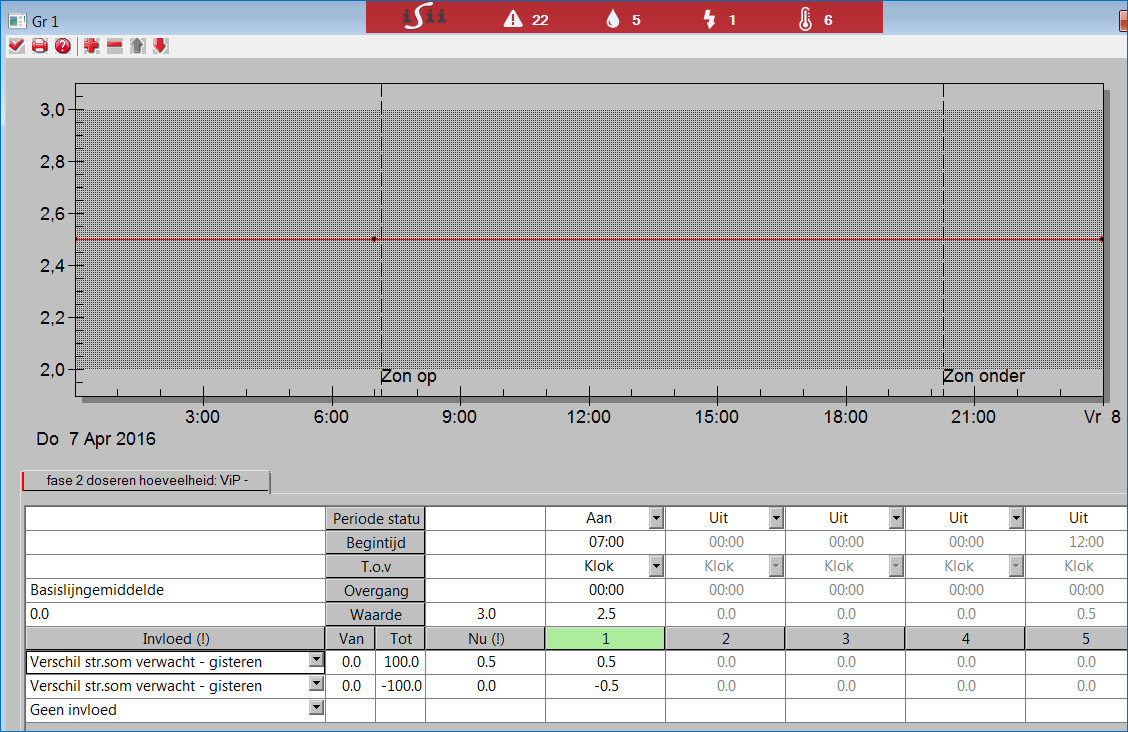Screen dimensions: 1128x732
Task: Click the printer icon in the toolbar
Action: point(40,46)
